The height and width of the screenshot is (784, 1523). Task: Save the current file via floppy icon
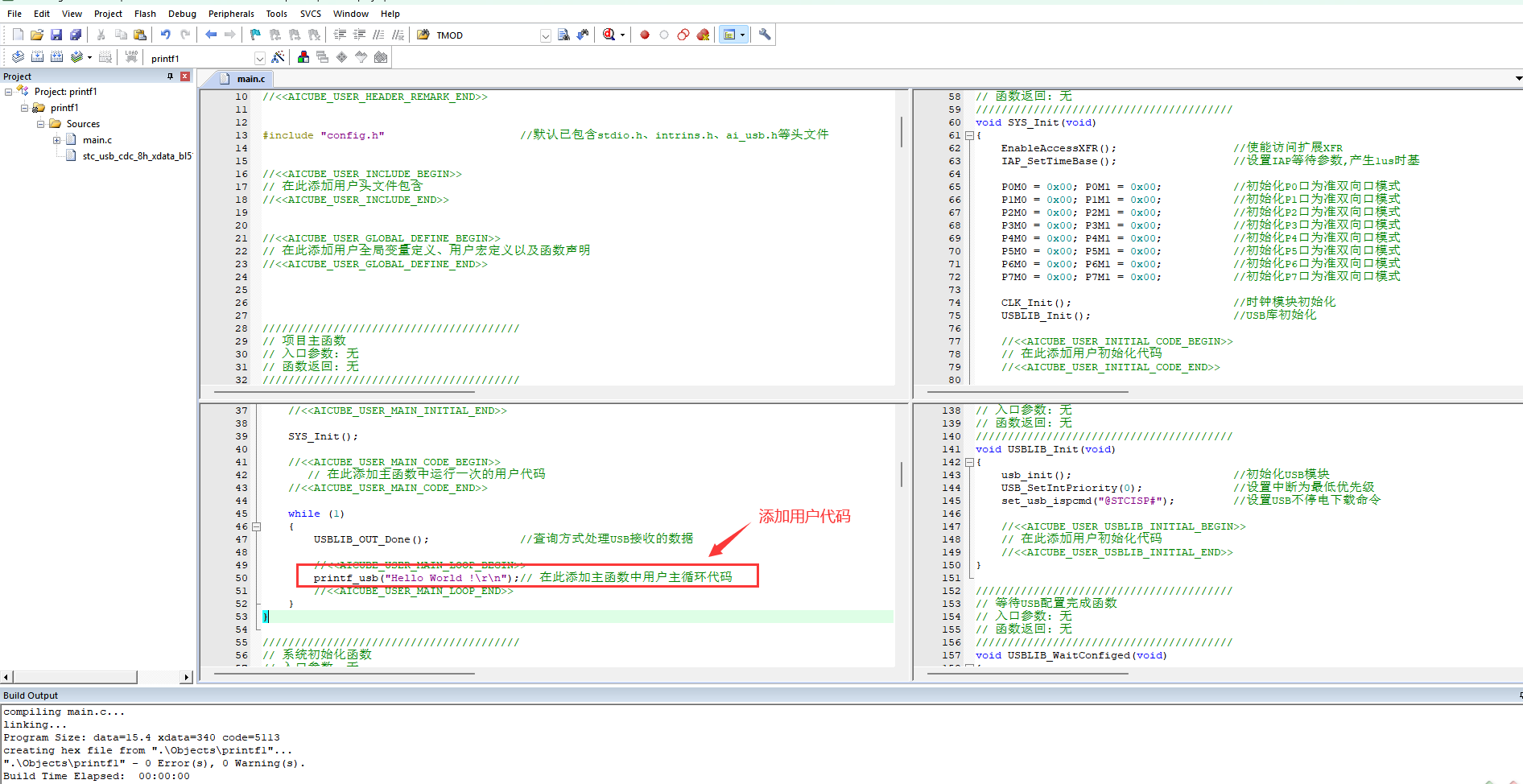56,35
